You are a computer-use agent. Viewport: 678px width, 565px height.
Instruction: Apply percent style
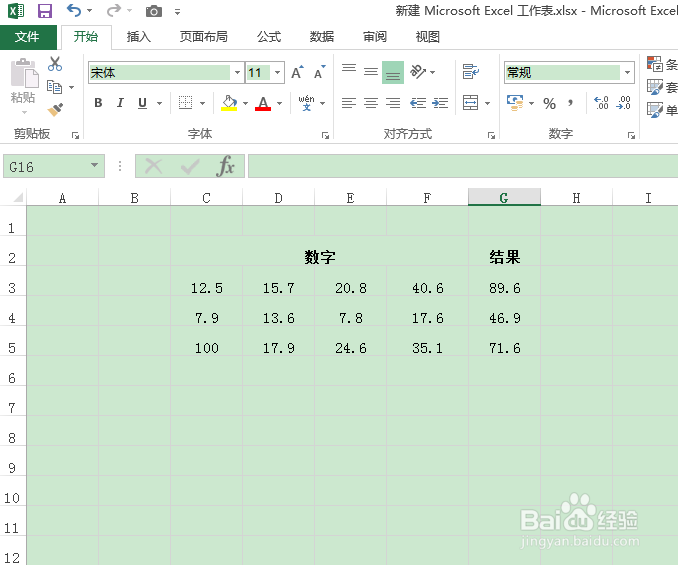pyautogui.click(x=550, y=103)
